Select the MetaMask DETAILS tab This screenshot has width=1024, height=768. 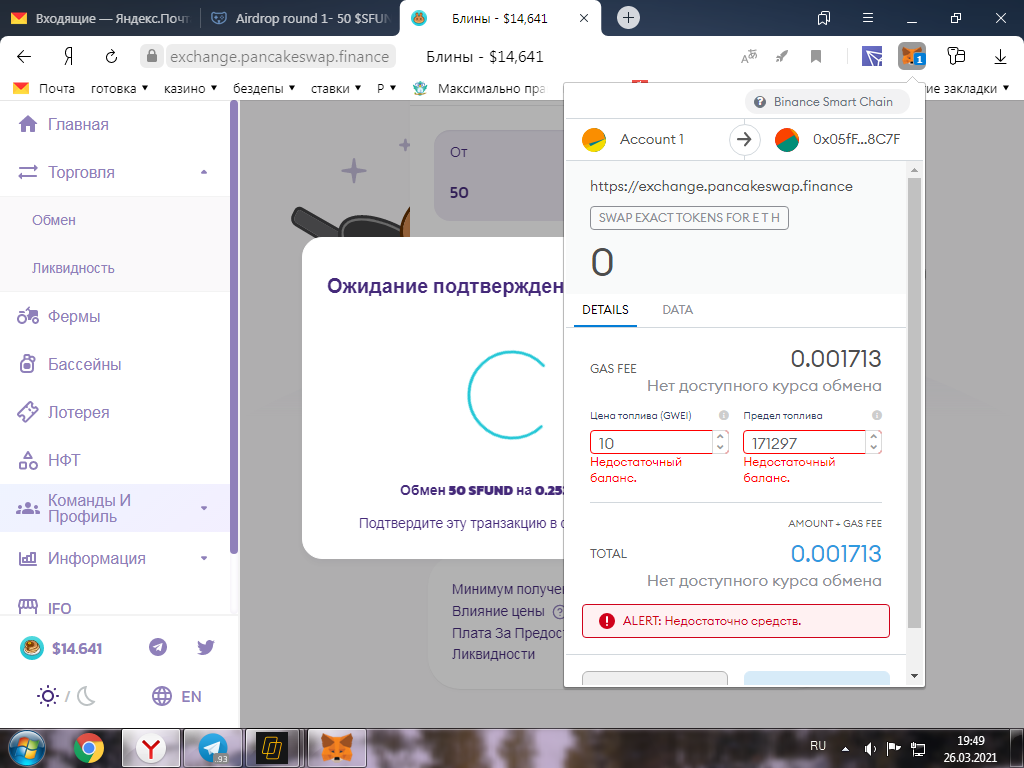[605, 310]
